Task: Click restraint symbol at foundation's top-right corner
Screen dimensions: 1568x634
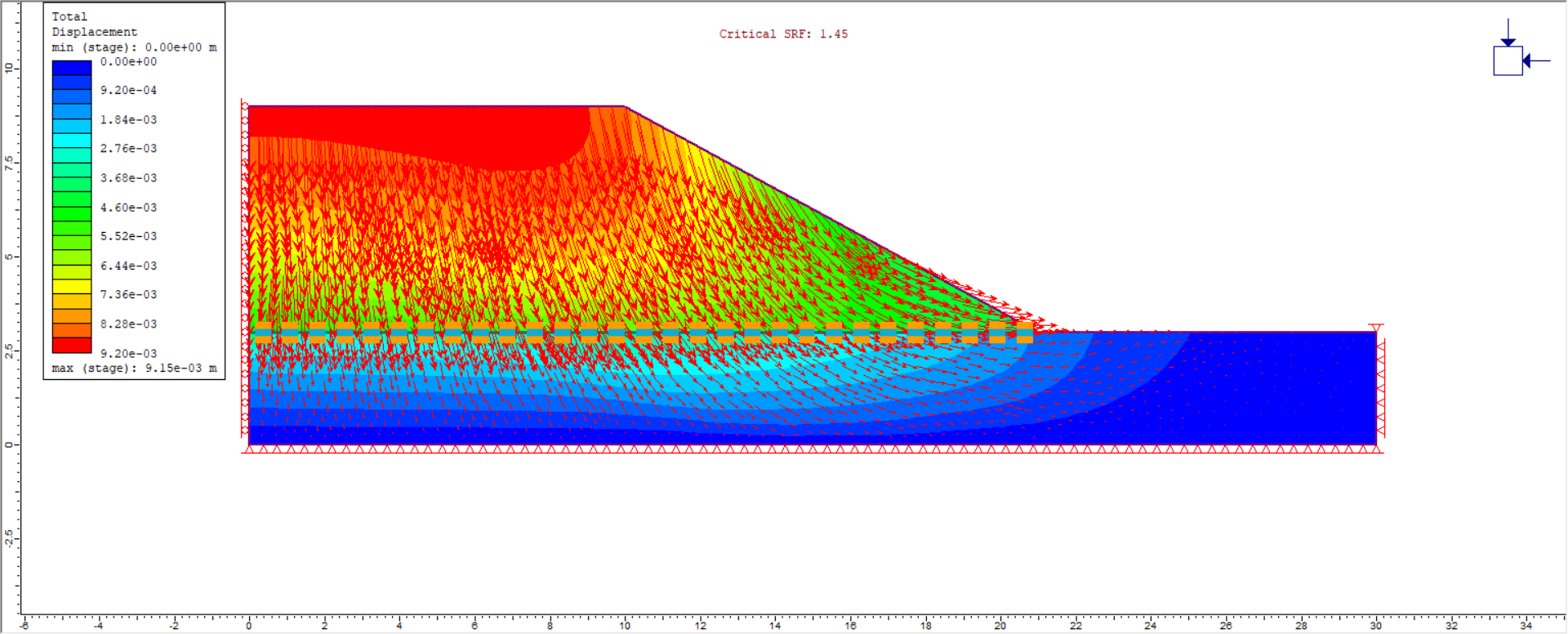Action: pyautogui.click(x=1375, y=328)
